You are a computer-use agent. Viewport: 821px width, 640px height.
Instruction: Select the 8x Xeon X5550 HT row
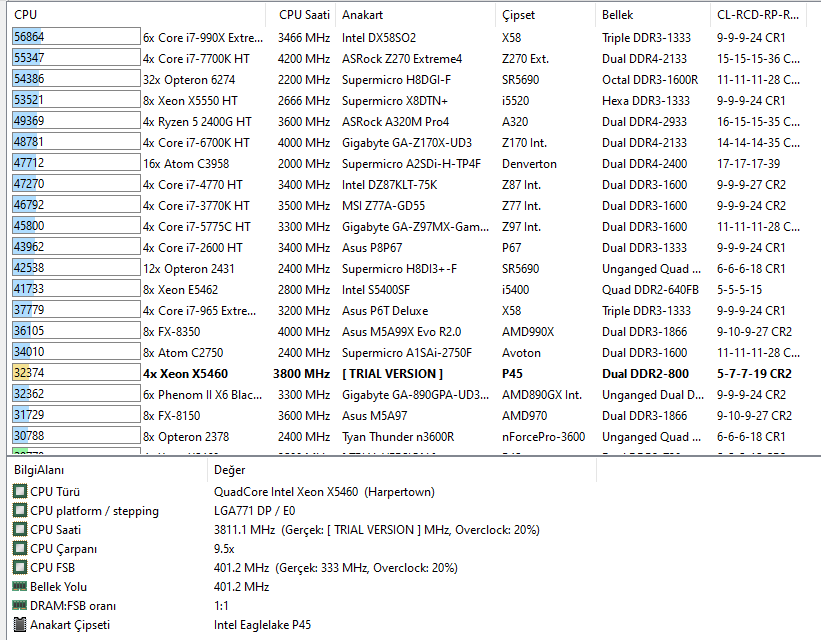point(410,101)
